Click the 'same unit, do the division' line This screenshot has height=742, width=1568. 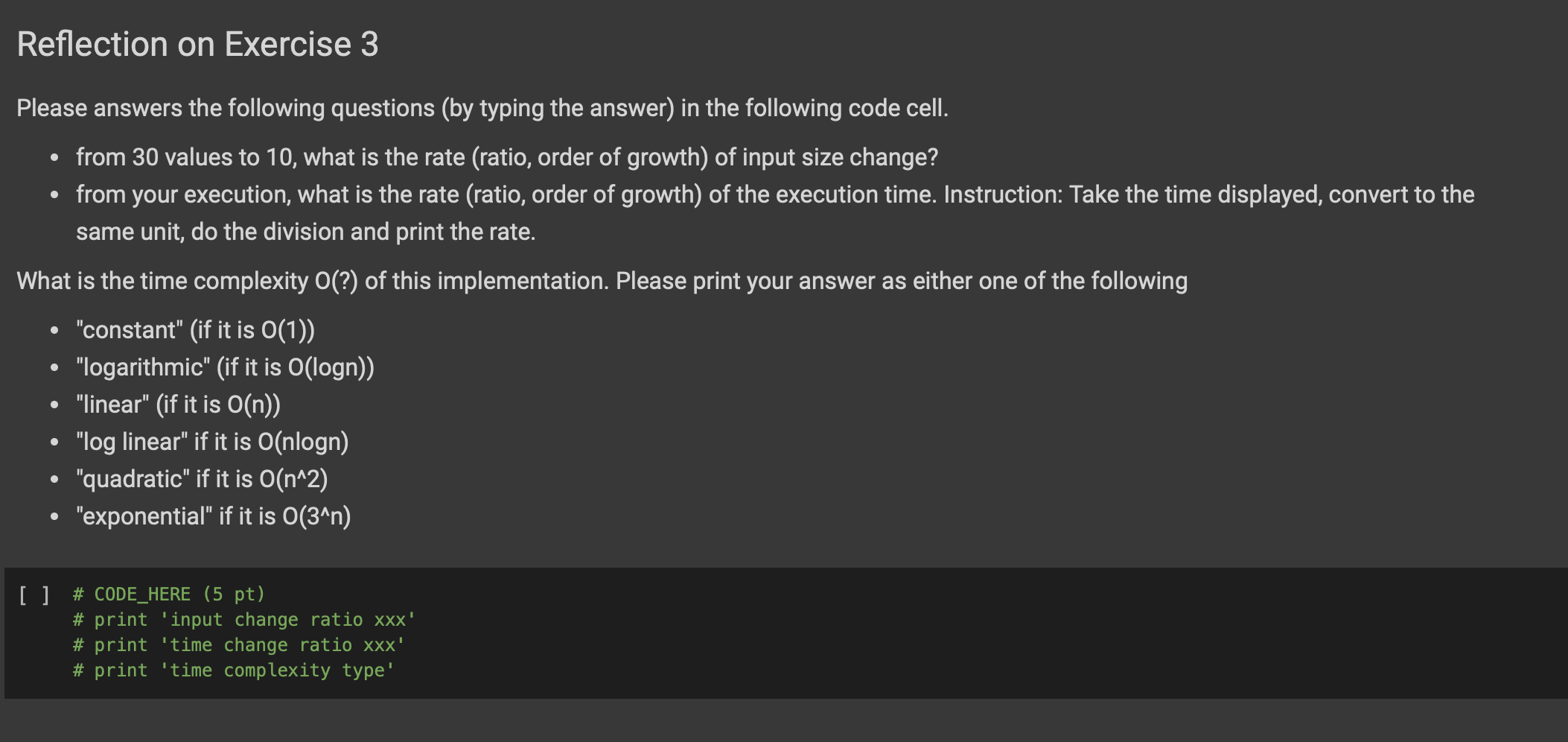[x=305, y=232]
